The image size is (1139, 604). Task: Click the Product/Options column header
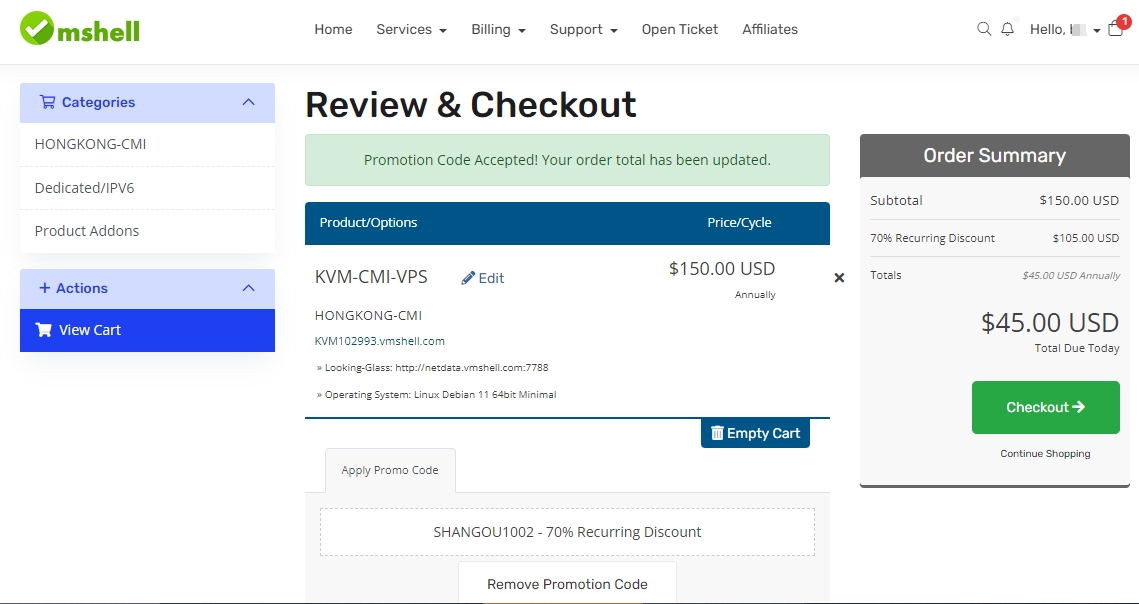click(x=368, y=222)
